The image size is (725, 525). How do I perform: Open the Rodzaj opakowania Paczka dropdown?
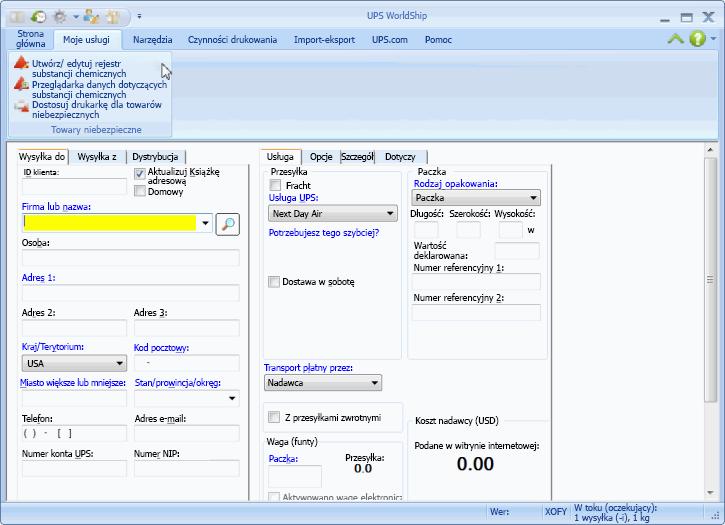tap(476, 198)
